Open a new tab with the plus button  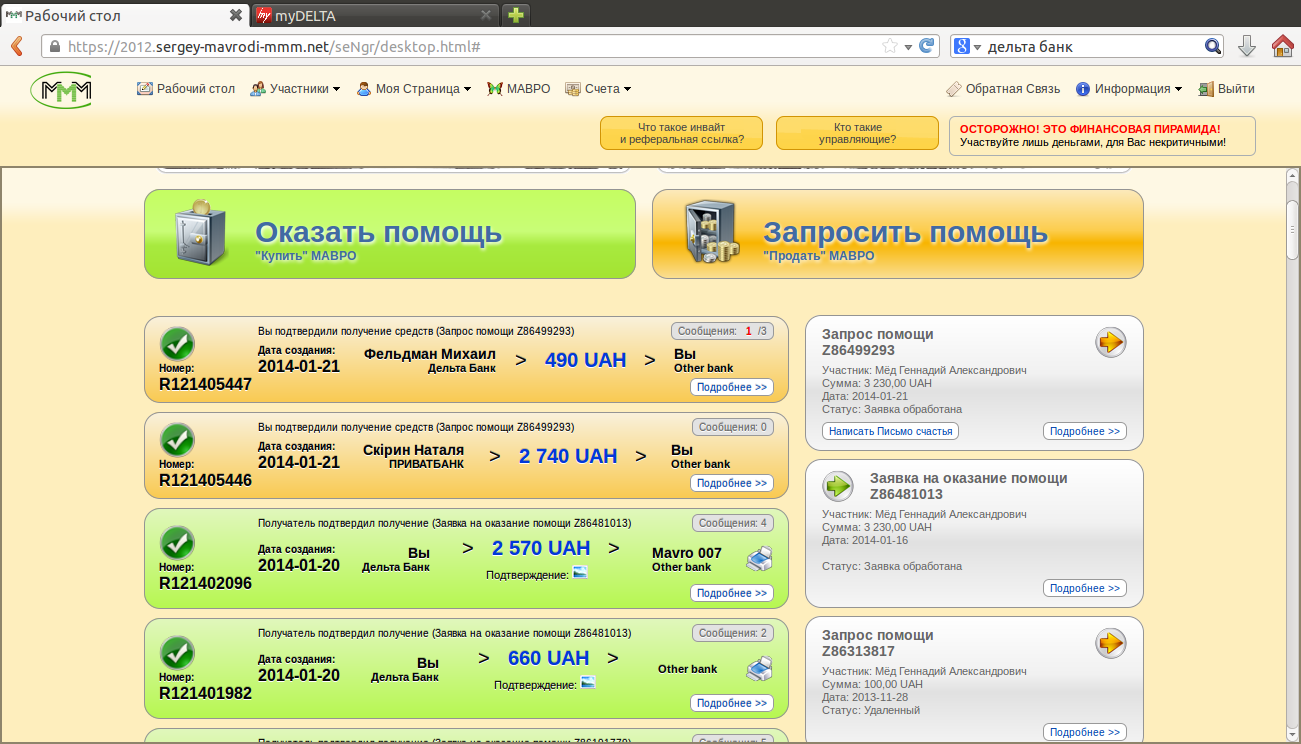[516, 15]
